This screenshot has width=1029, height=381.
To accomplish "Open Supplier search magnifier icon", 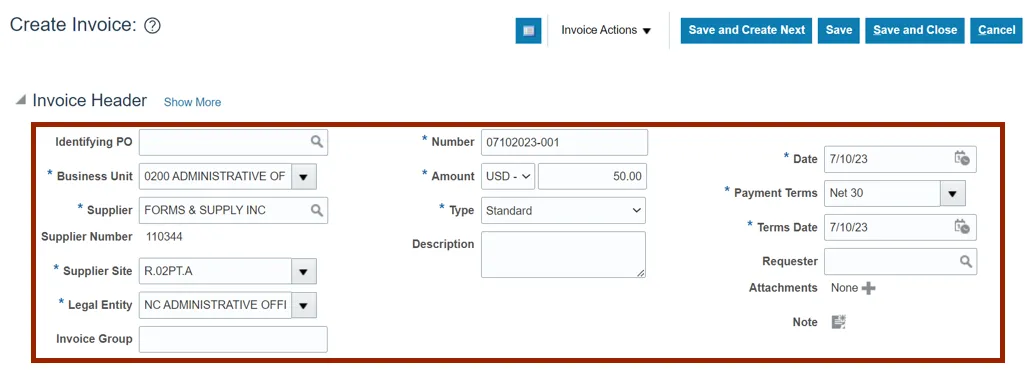I will coord(317,211).
